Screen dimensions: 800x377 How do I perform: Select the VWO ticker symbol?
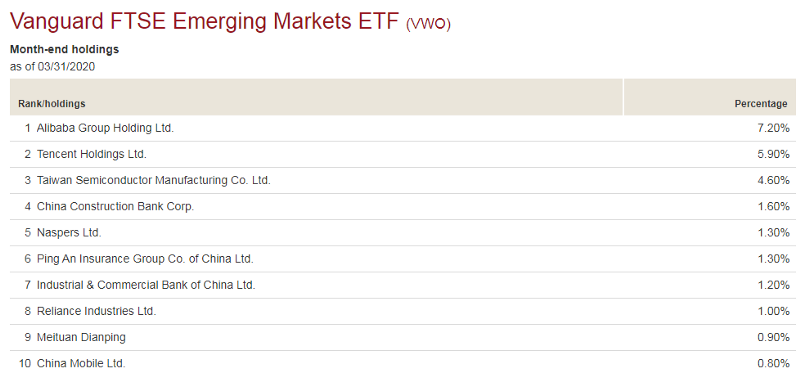[x=428, y=24]
